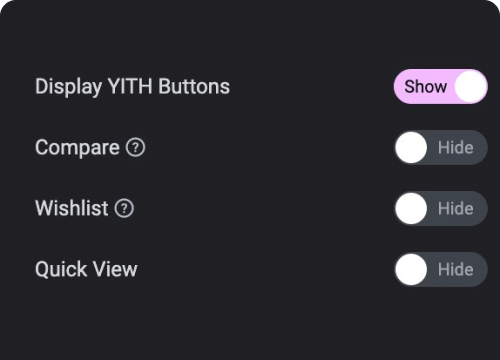Click the Compare label text

coord(77,148)
